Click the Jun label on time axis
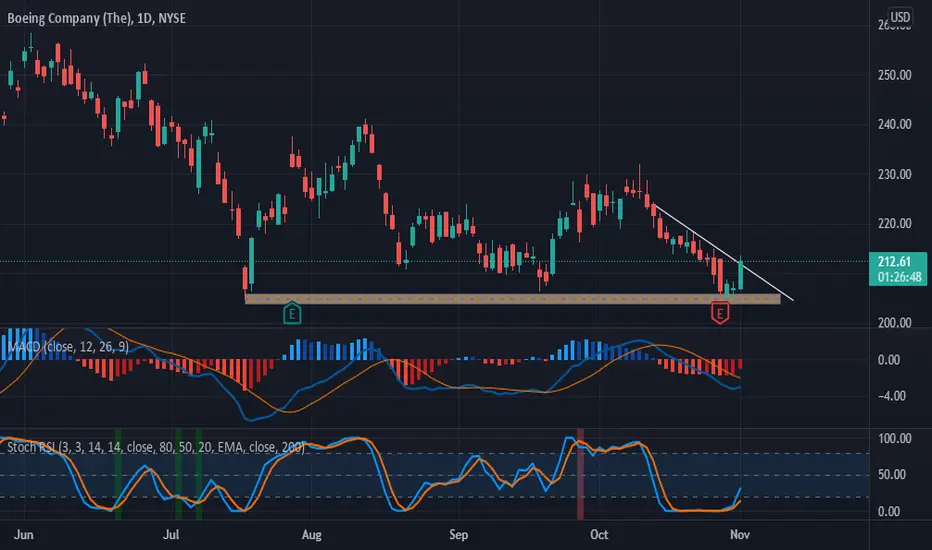This screenshot has width=932, height=550. pyautogui.click(x=24, y=535)
